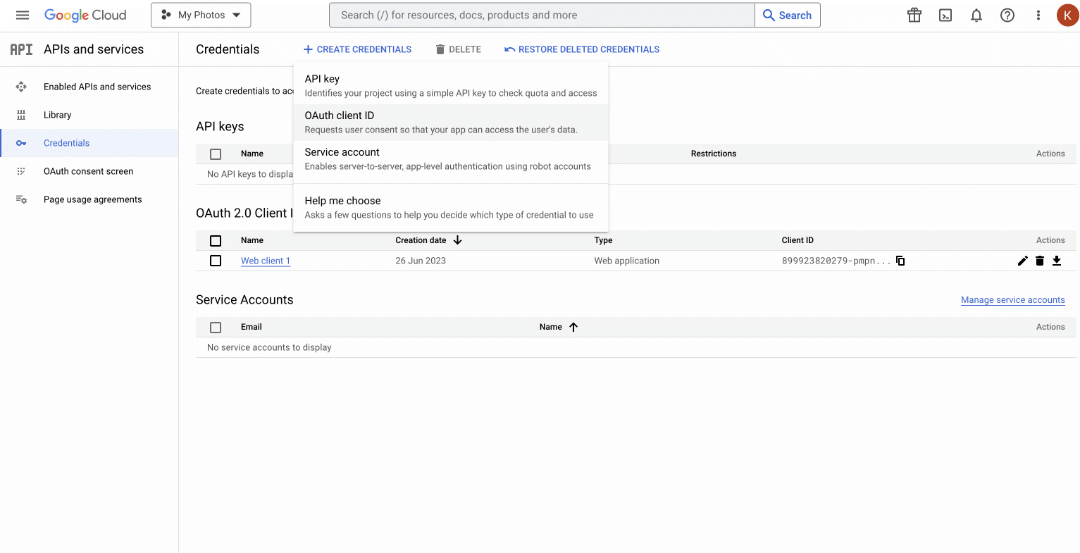Click the Creation date cell 26 Jun 2023
The width and height of the screenshot is (1080, 553).
420,261
